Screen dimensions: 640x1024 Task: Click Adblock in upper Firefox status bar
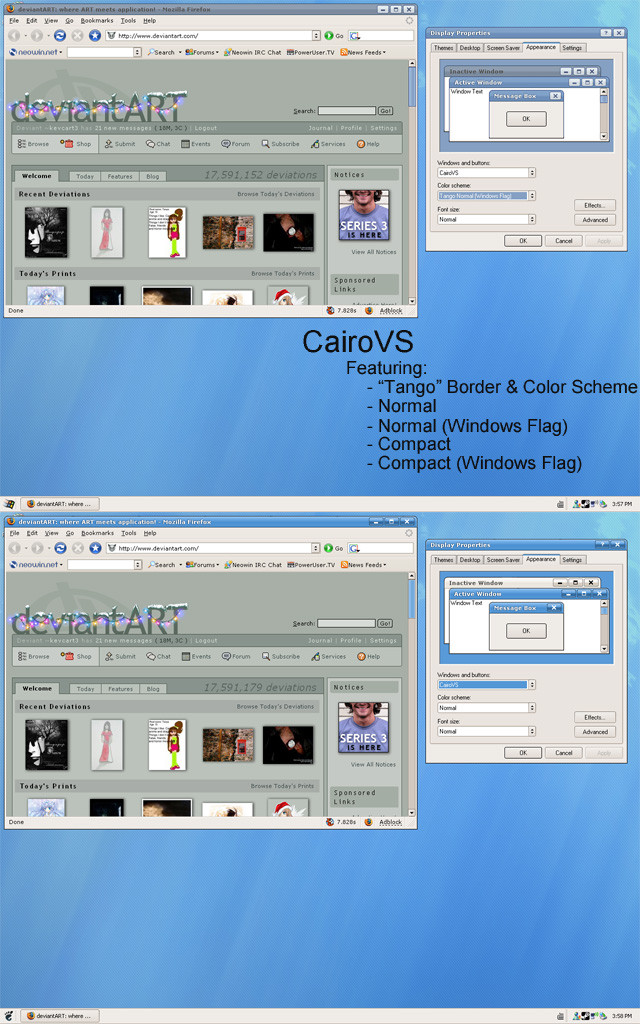[391, 311]
